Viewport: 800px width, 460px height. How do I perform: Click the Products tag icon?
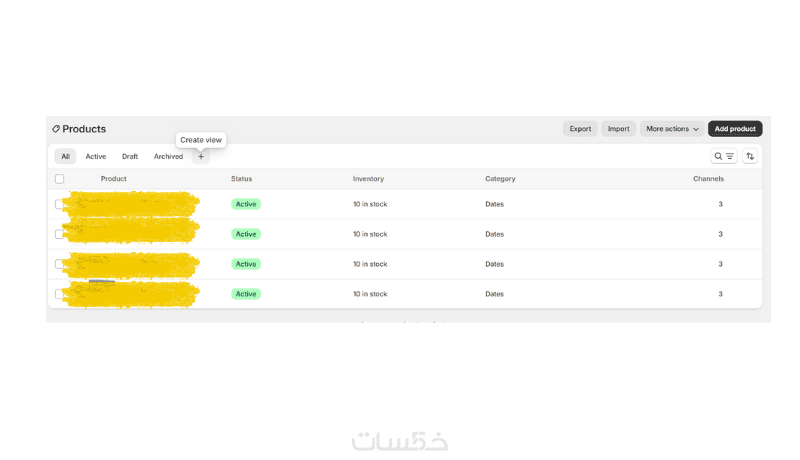(56, 129)
